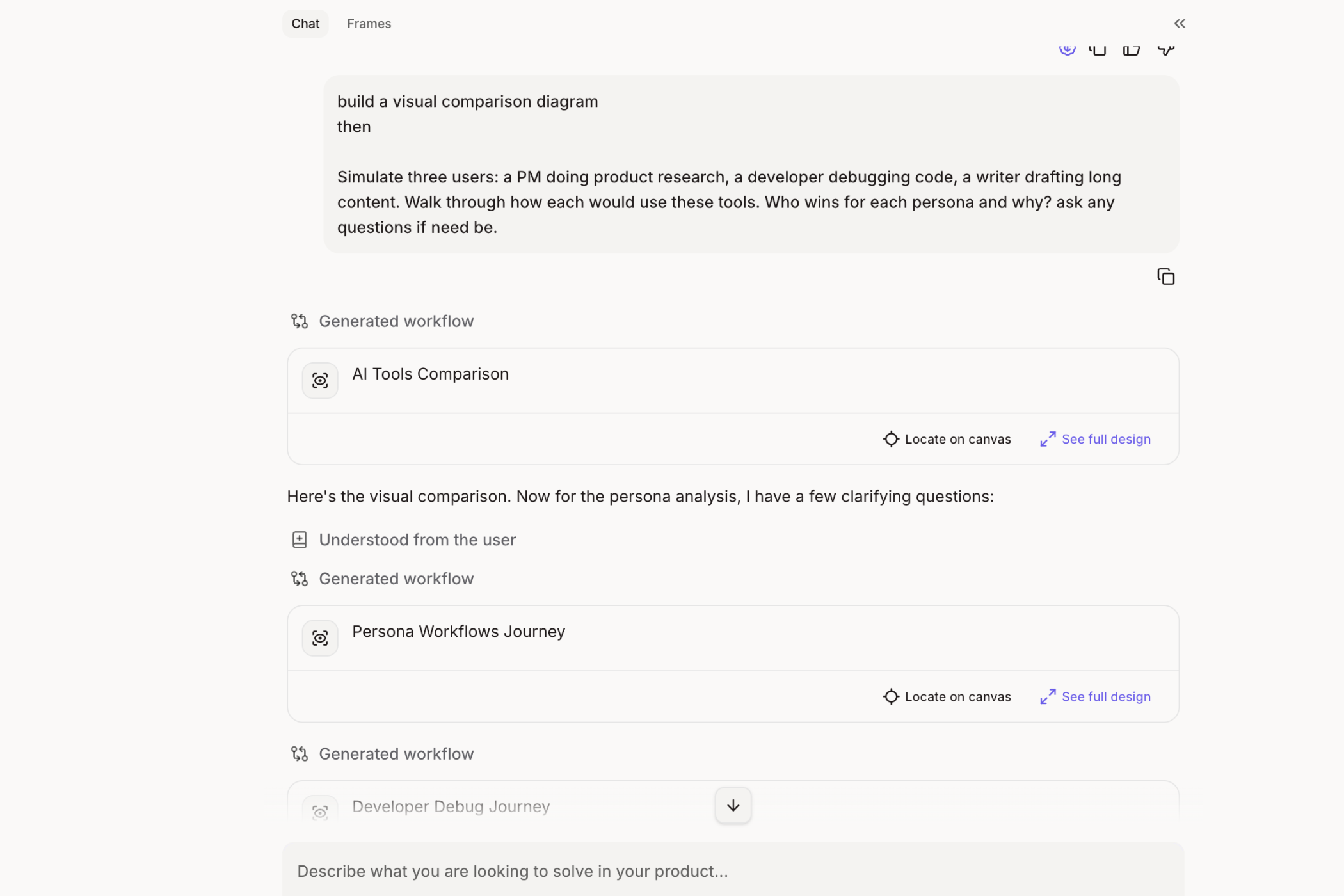
Task: Click Locate on canvas for AI Tools Comparison
Action: click(x=957, y=439)
